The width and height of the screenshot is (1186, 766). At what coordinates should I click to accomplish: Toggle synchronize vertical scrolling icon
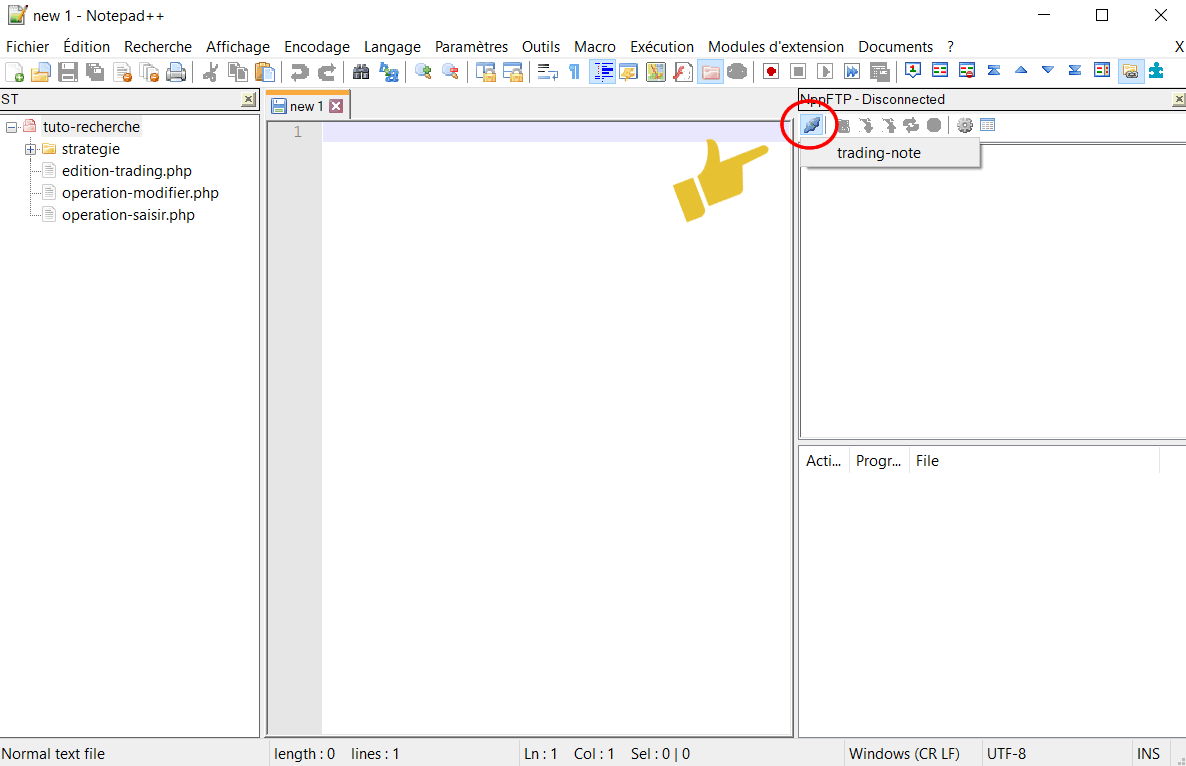point(486,72)
